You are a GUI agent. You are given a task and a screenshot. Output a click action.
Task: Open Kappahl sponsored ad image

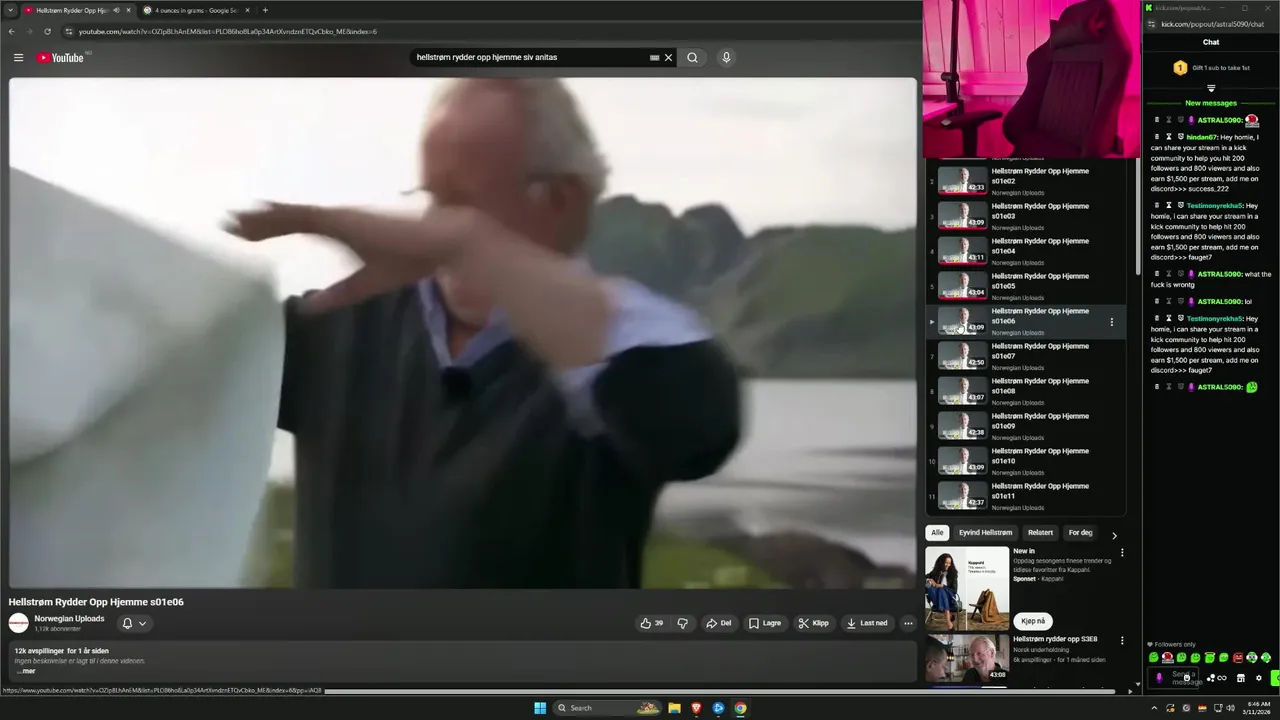click(x=967, y=588)
